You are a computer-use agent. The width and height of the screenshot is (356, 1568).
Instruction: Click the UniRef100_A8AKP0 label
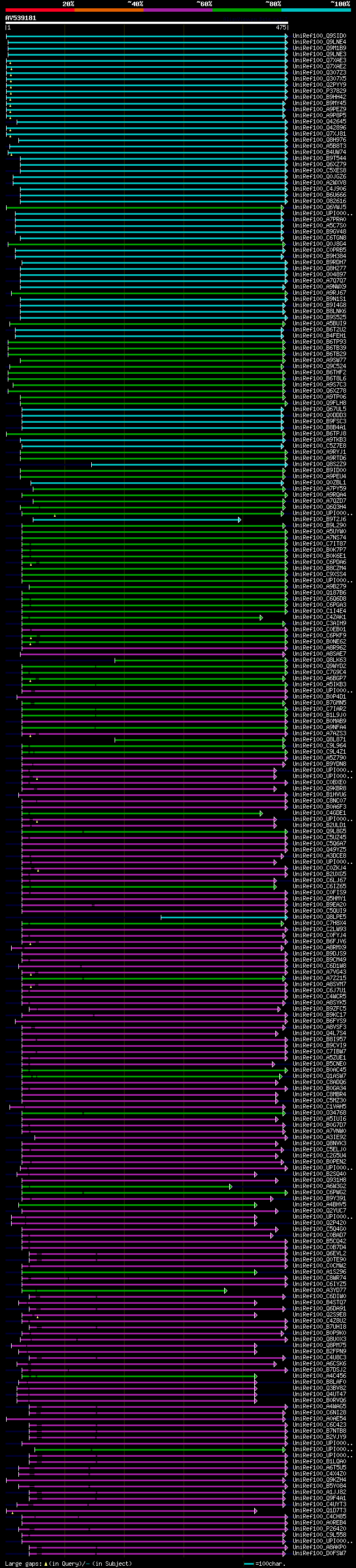coord(319,1547)
